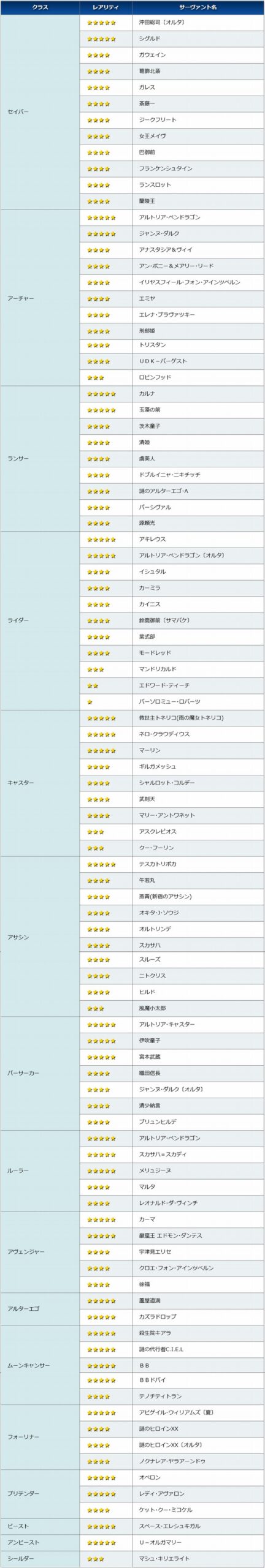Image resolution: width=265 pixels, height=1568 pixels.
Task: Click the star rating next to マシュ・キリエライト
Action: [95, 1559]
